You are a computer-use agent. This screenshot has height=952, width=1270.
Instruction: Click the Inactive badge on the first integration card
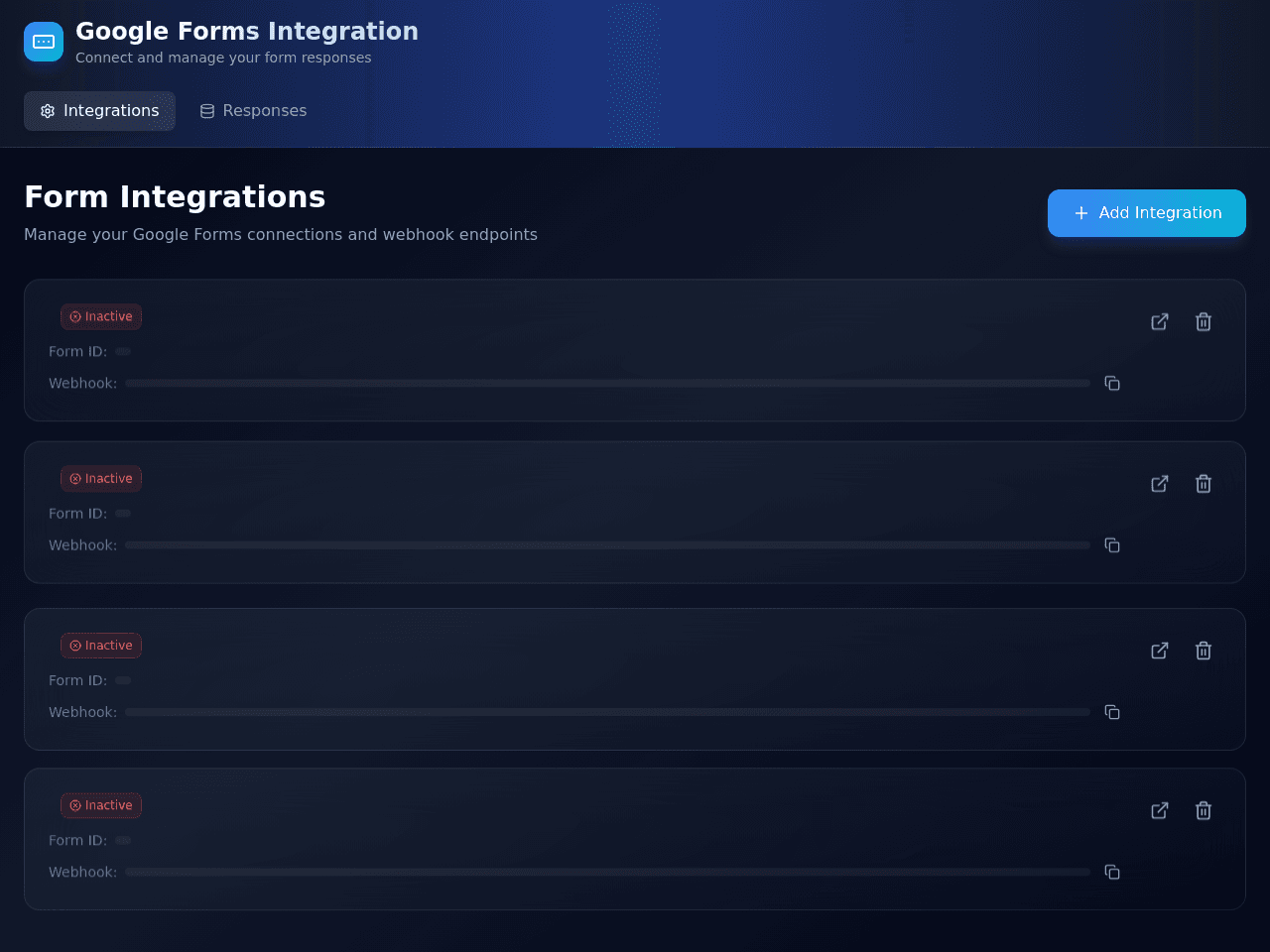101,316
